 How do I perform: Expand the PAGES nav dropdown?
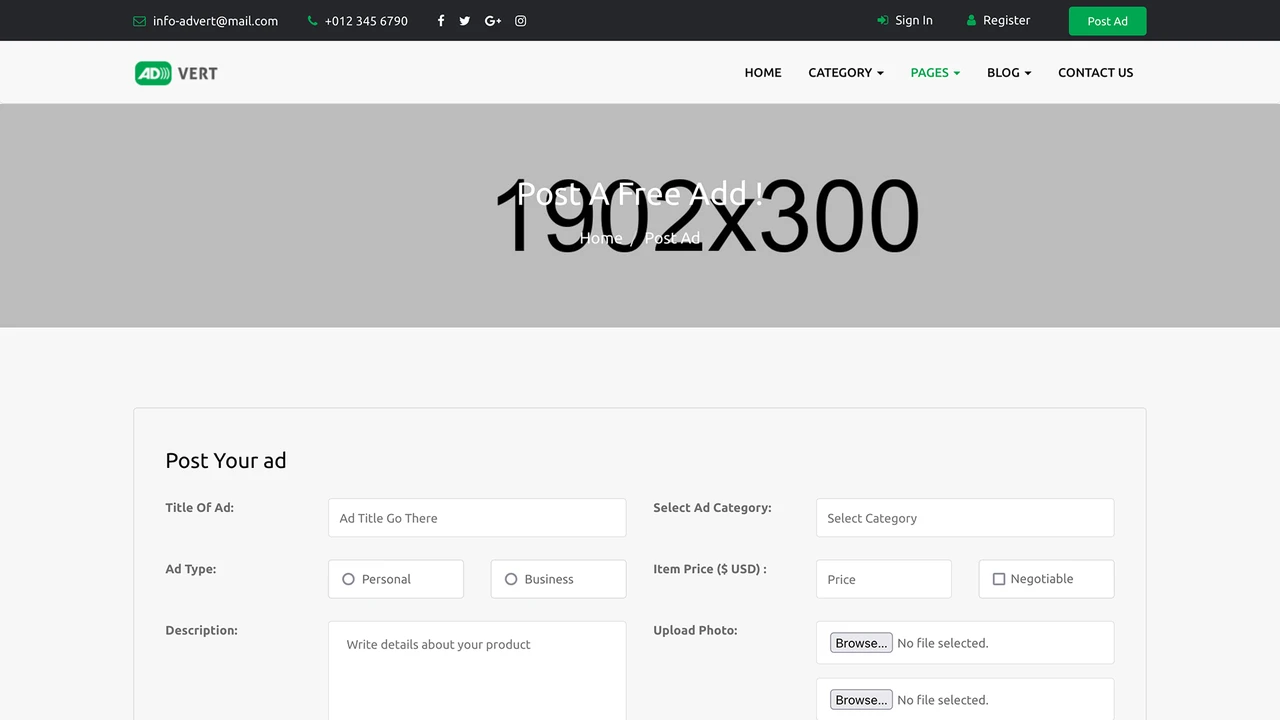click(935, 72)
